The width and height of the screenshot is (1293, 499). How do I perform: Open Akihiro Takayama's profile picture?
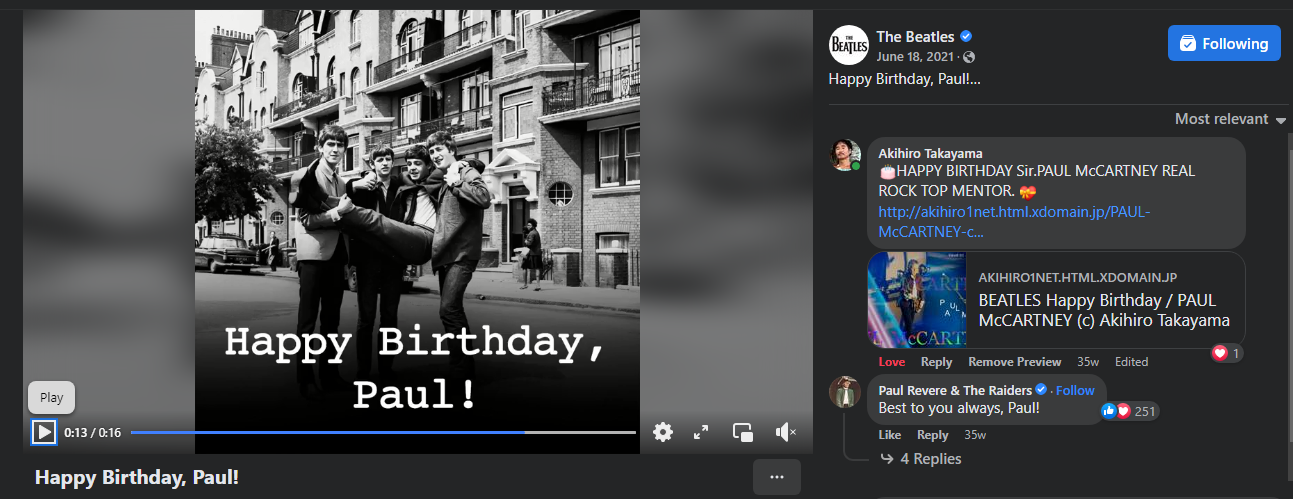[845, 154]
